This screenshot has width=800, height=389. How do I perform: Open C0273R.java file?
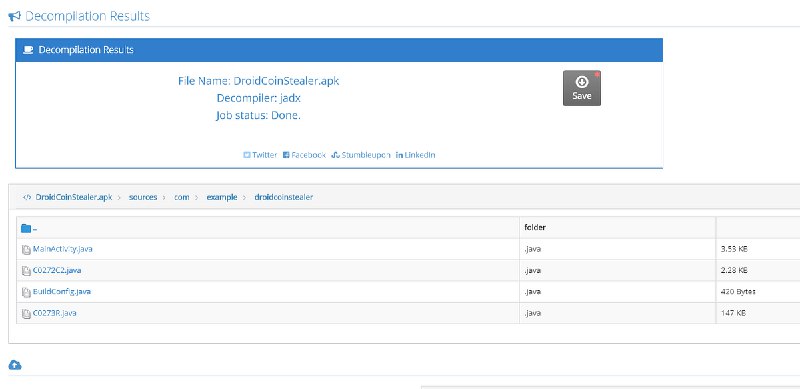55,313
